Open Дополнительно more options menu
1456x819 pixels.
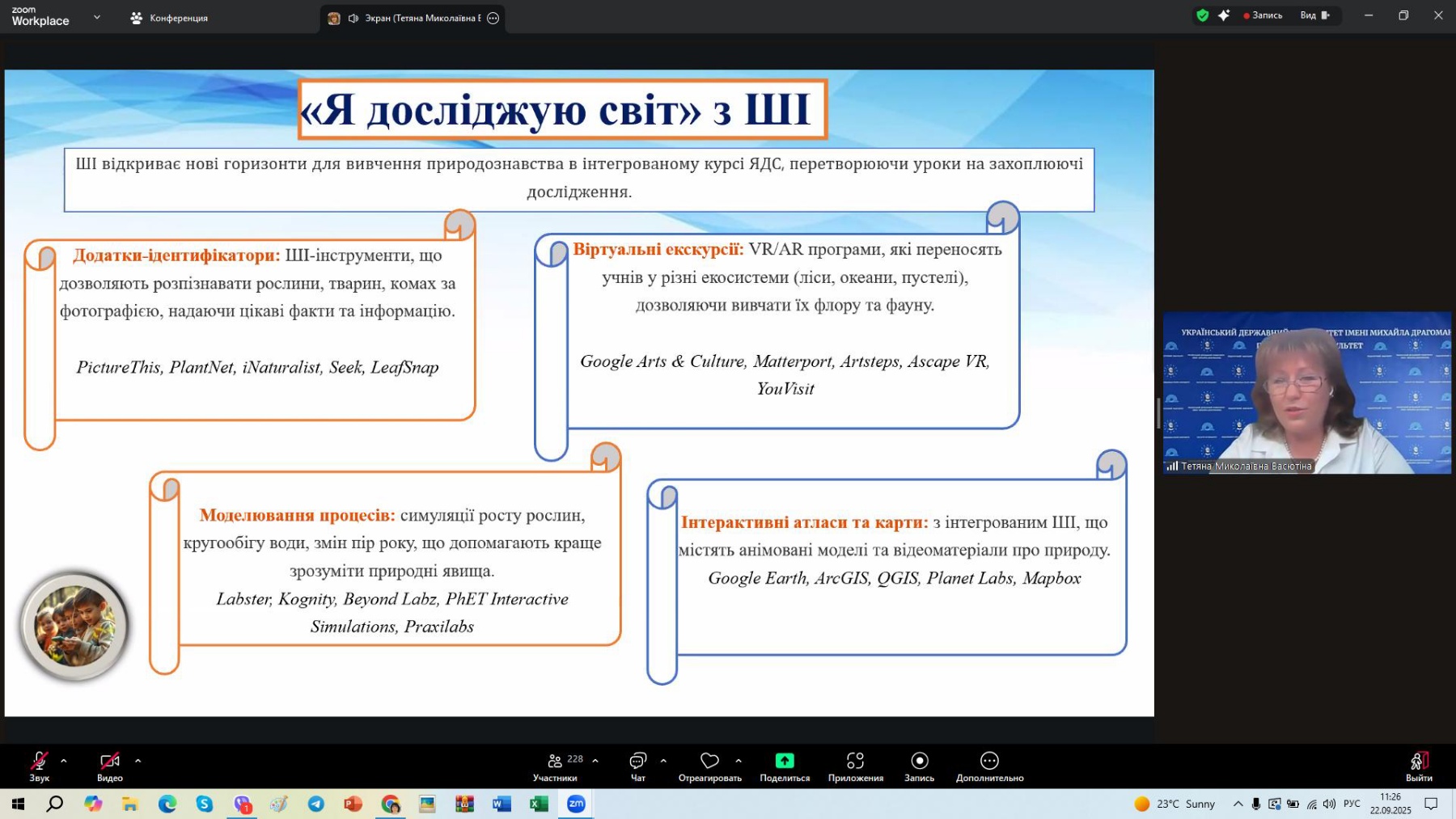990,766
